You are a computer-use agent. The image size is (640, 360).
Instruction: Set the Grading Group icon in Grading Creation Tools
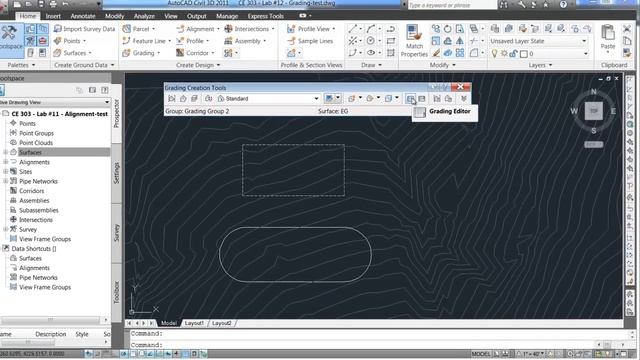point(172,98)
